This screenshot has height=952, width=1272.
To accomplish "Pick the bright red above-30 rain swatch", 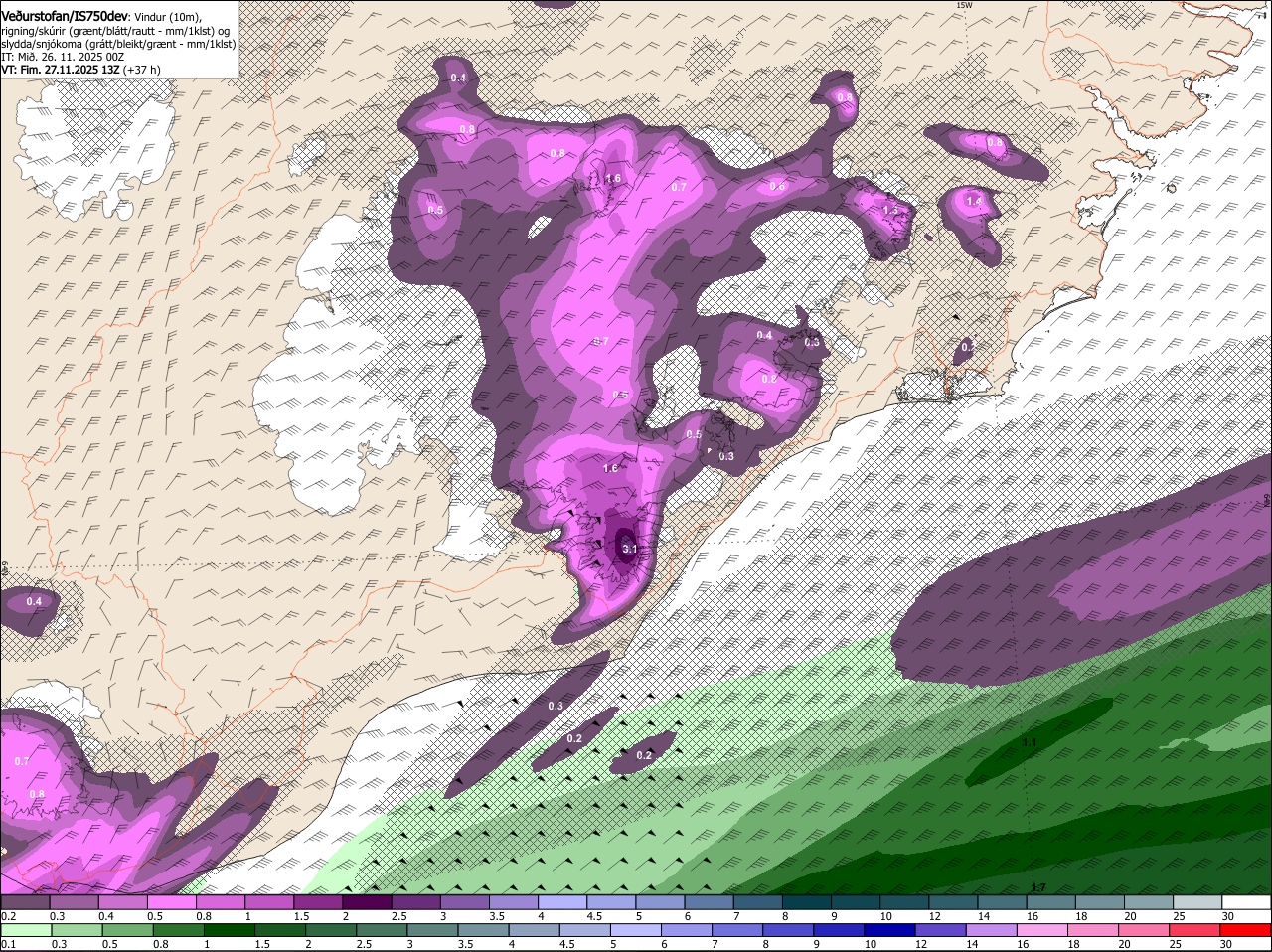I will [1245, 930].
